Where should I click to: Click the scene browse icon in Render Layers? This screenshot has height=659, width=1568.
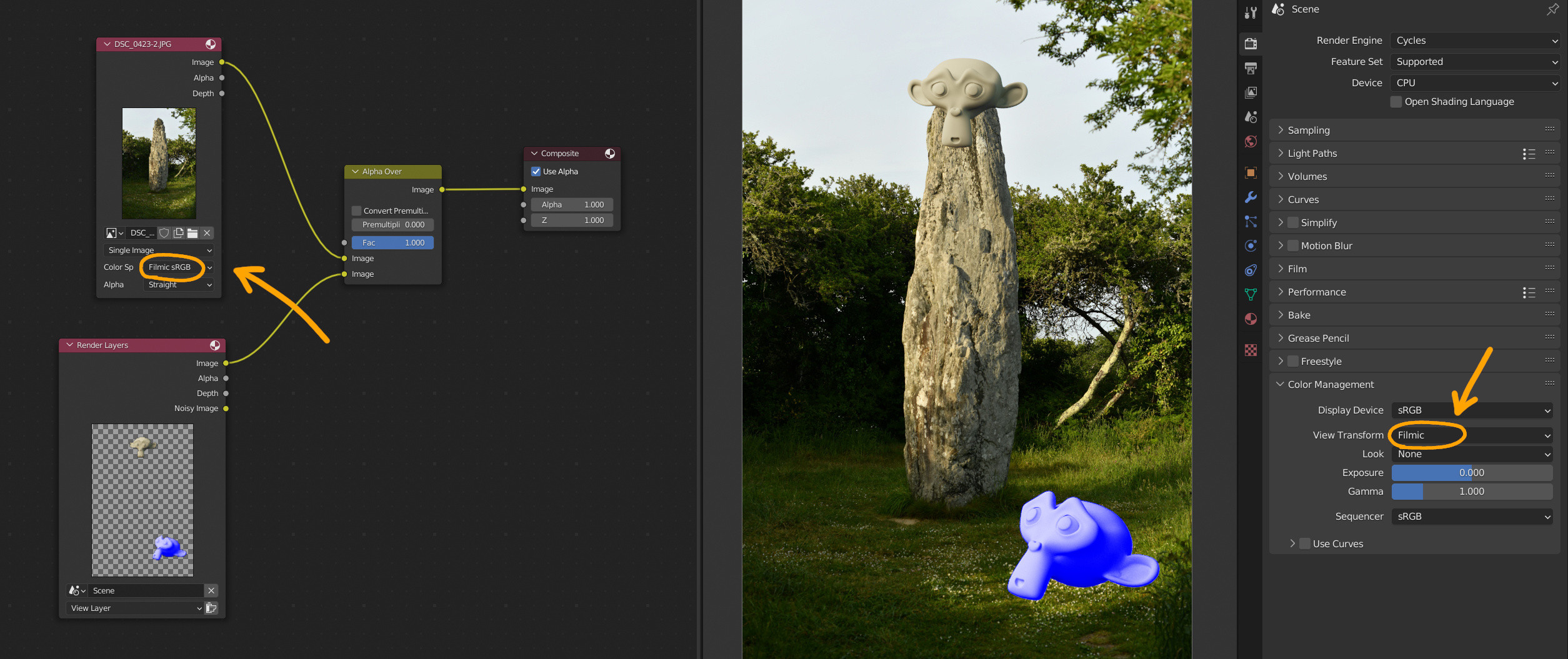pos(77,591)
